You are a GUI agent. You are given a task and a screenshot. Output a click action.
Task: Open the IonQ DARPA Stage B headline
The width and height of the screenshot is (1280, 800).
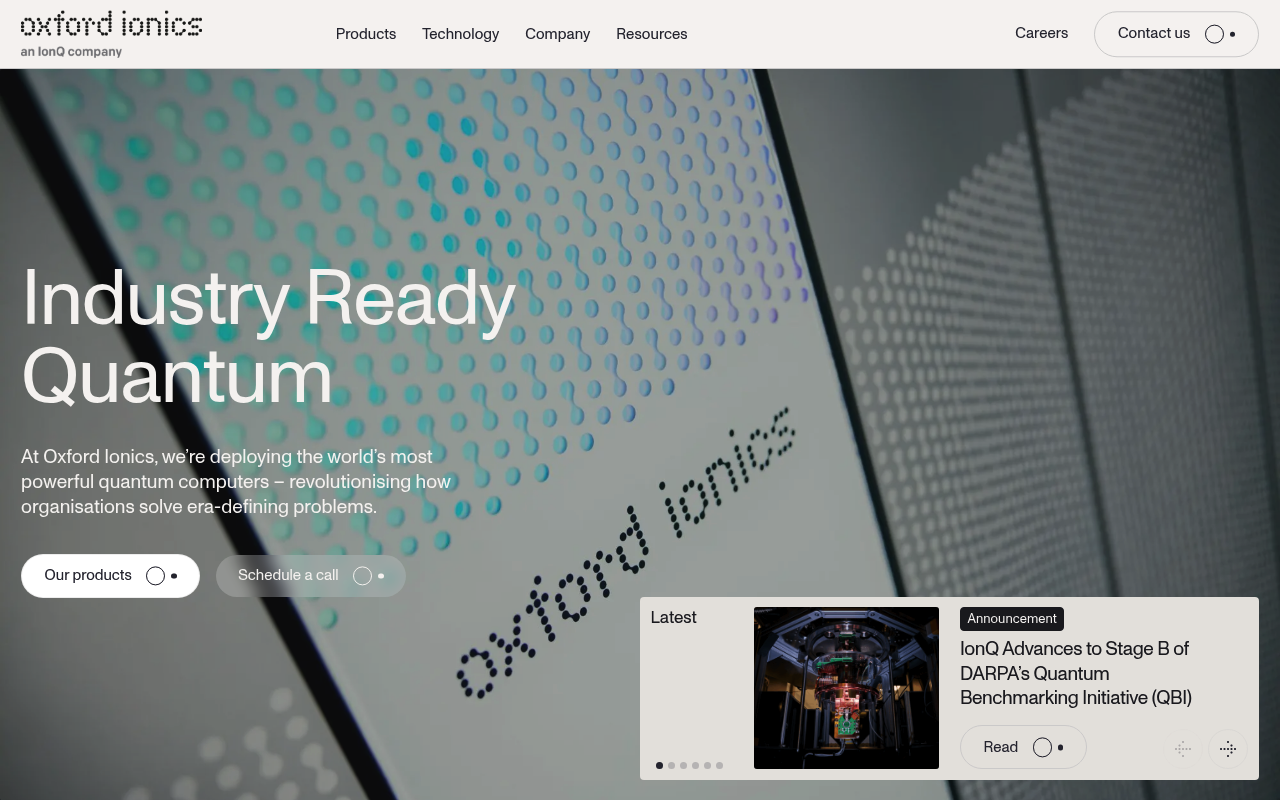(1076, 673)
